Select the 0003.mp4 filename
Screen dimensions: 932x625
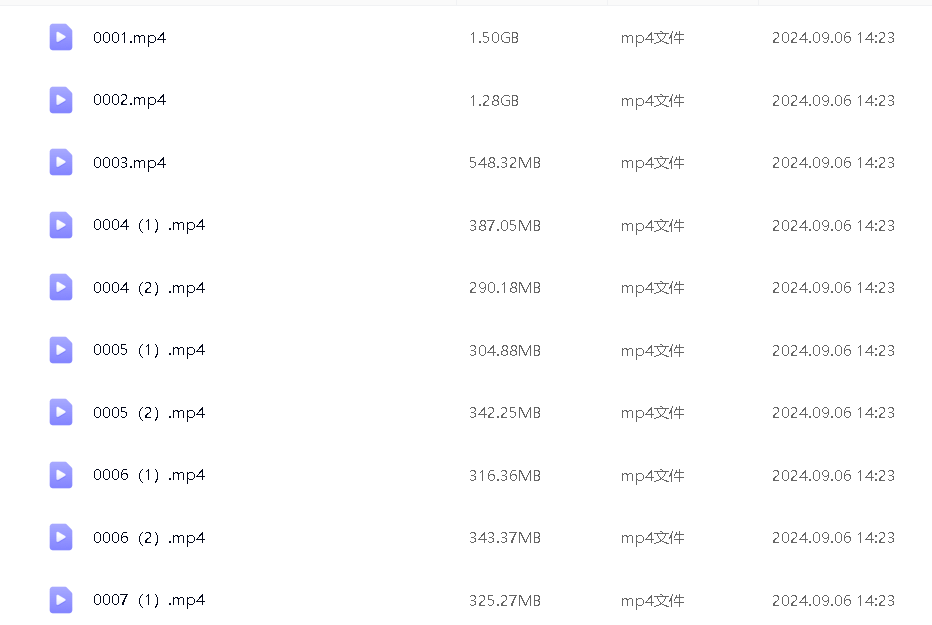[x=129, y=163]
